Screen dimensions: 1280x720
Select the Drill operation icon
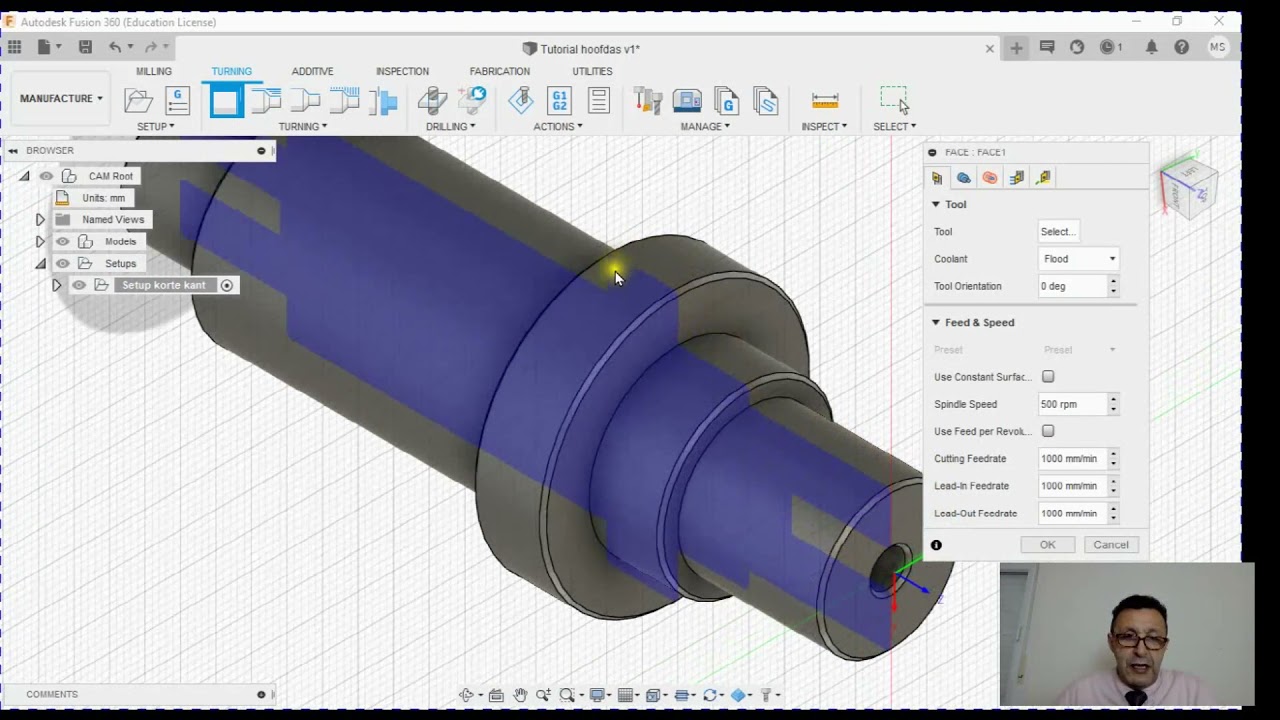[x=433, y=101]
